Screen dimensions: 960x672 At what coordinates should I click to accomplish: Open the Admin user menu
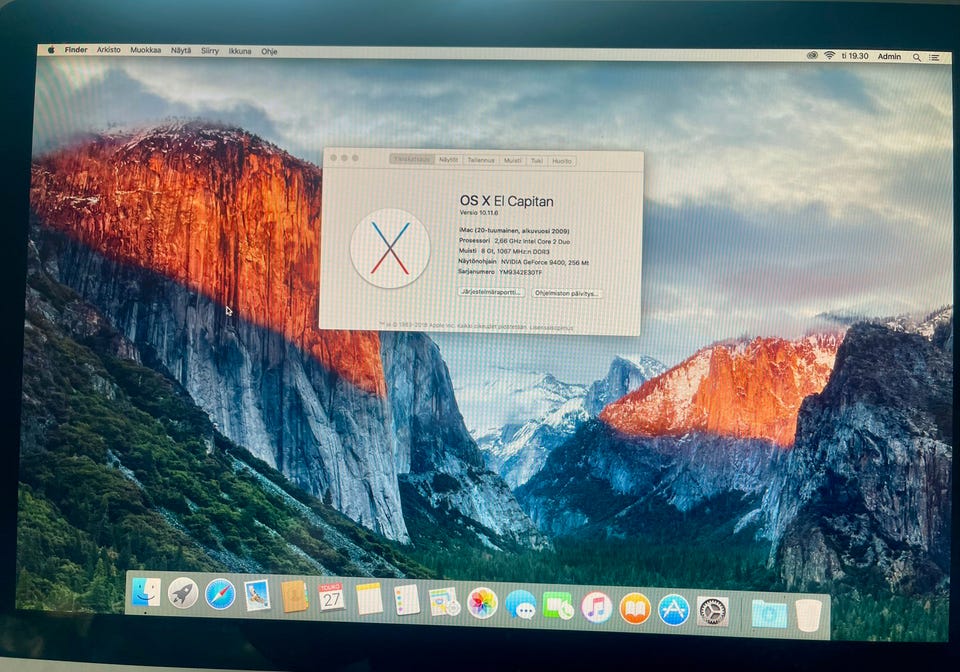[889, 56]
